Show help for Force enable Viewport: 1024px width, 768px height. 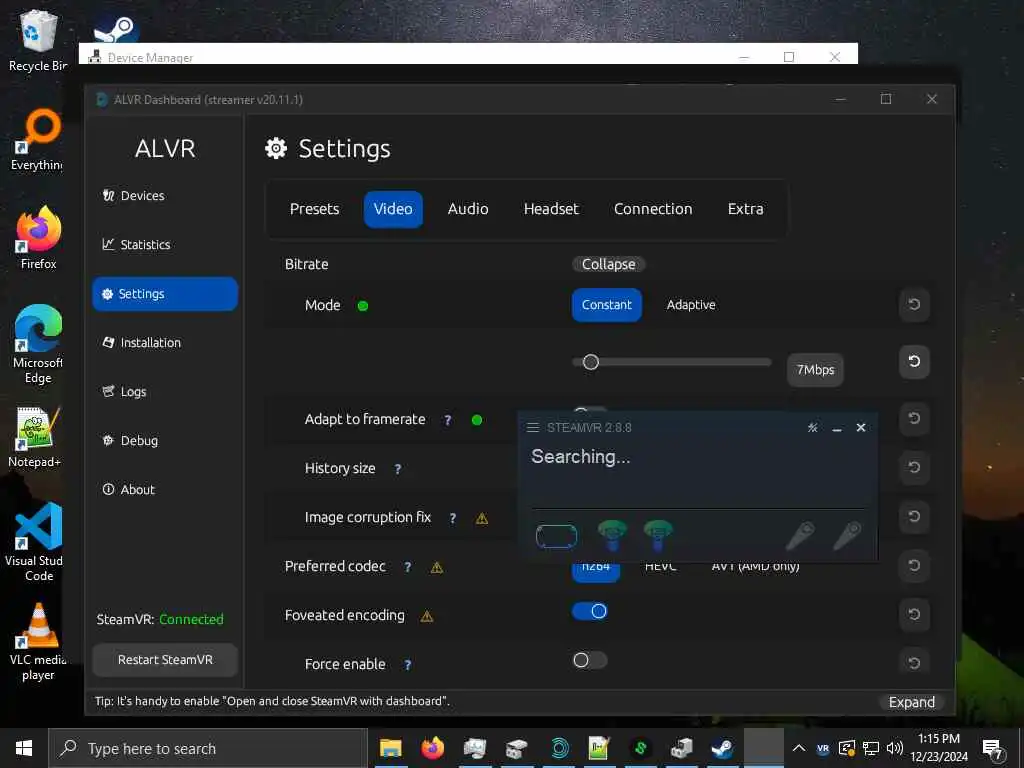pyautogui.click(x=408, y=665)
